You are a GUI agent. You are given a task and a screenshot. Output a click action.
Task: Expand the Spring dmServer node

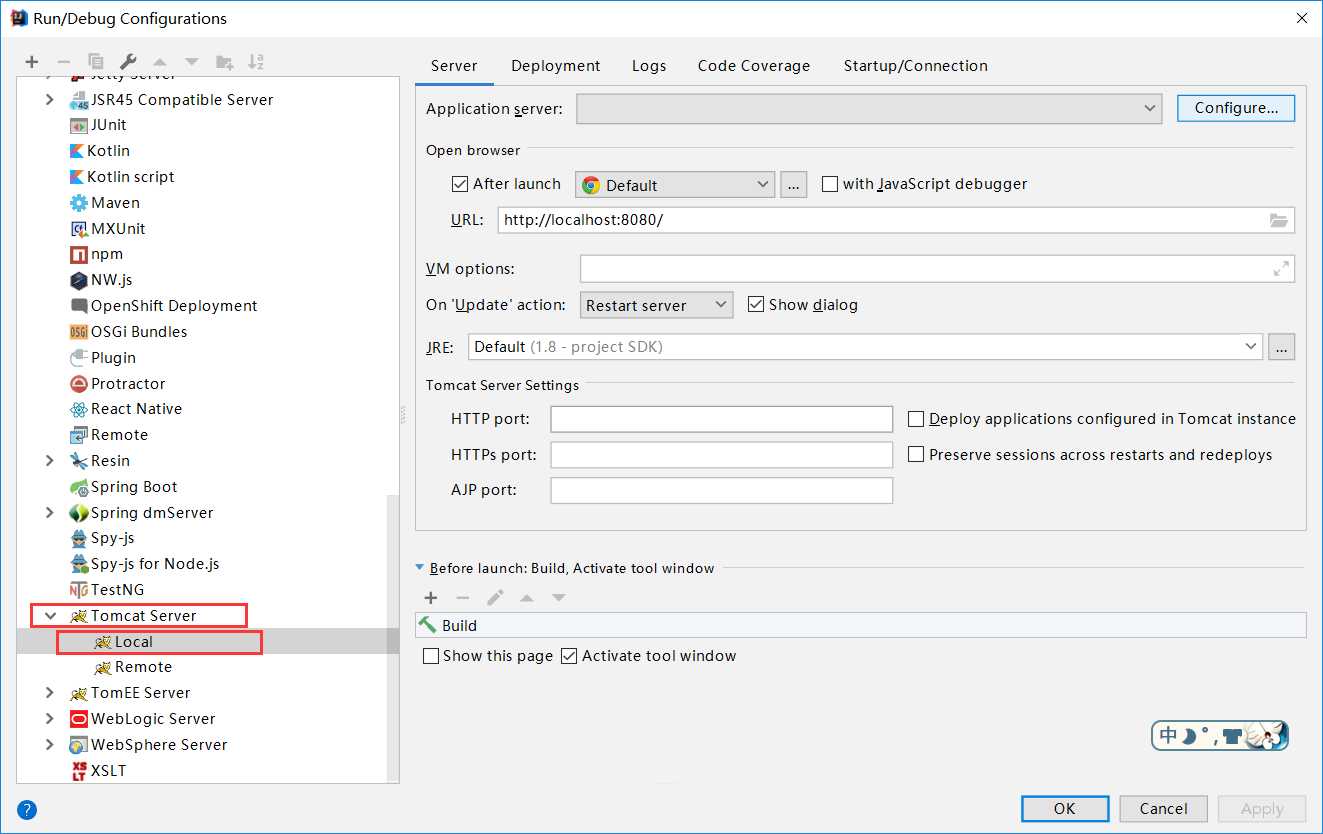coord(50,513)
